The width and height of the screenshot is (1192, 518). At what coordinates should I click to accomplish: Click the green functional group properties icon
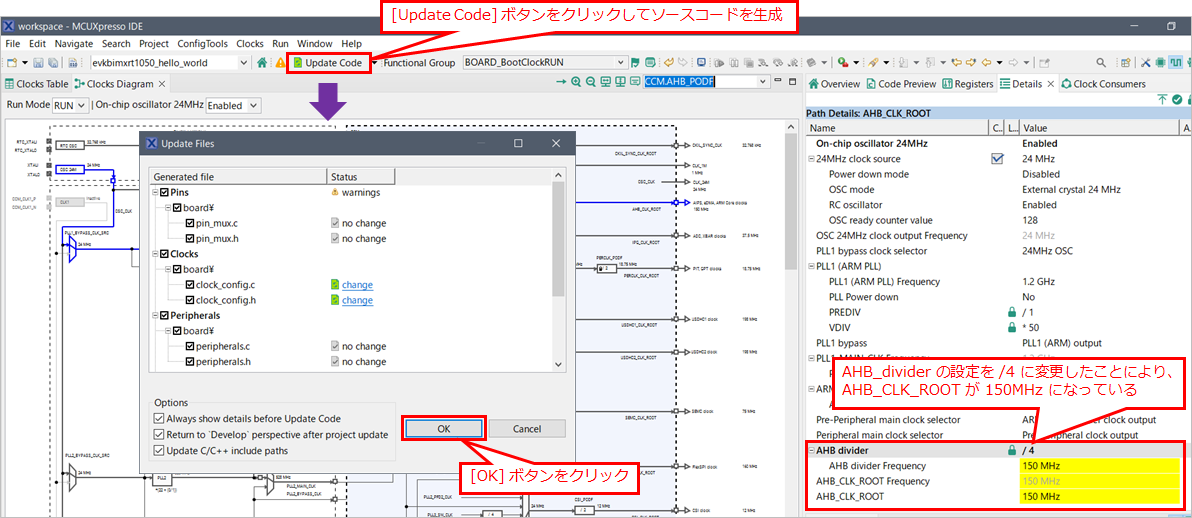(650, 62)
